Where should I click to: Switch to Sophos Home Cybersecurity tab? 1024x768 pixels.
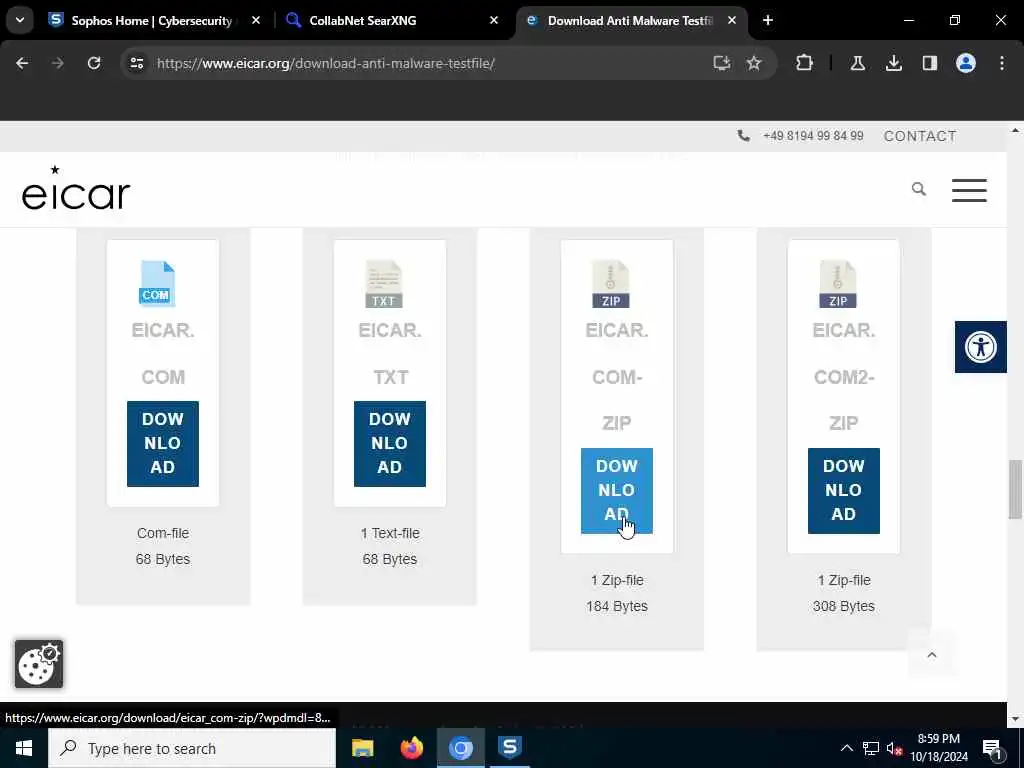point(150,21)
